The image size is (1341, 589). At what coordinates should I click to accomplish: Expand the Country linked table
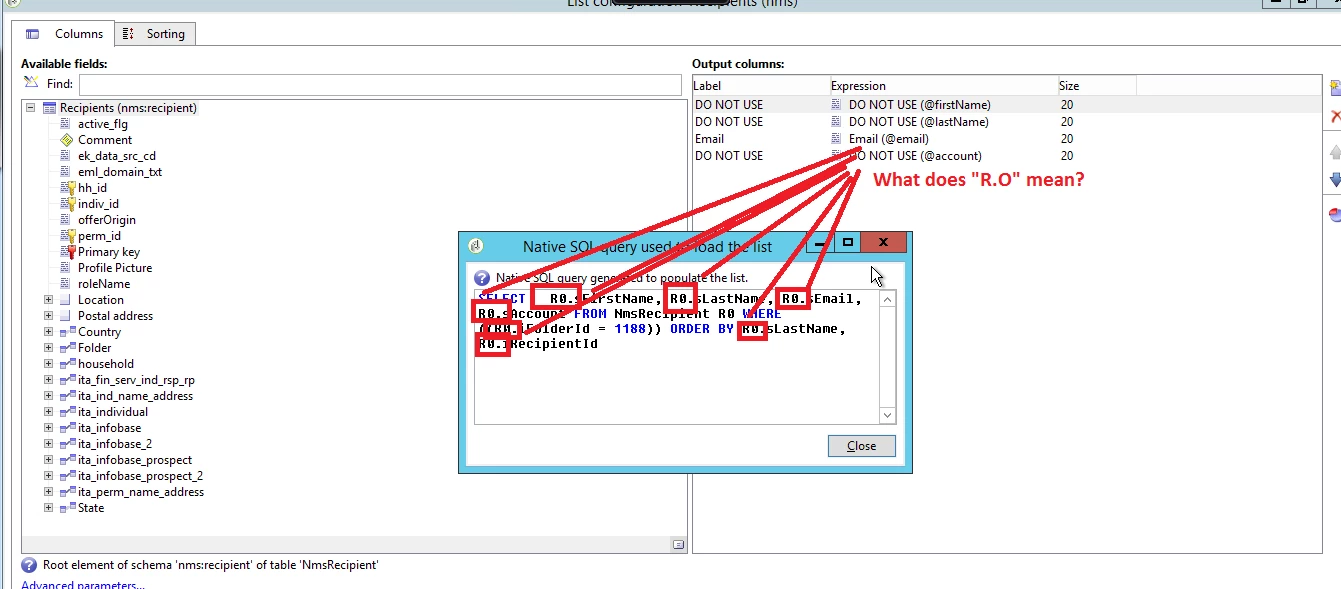(48, 332)
